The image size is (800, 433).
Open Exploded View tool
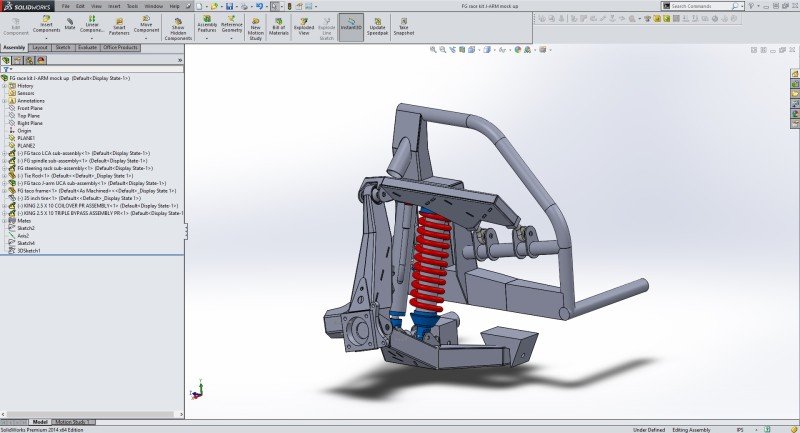pos(304,27)
